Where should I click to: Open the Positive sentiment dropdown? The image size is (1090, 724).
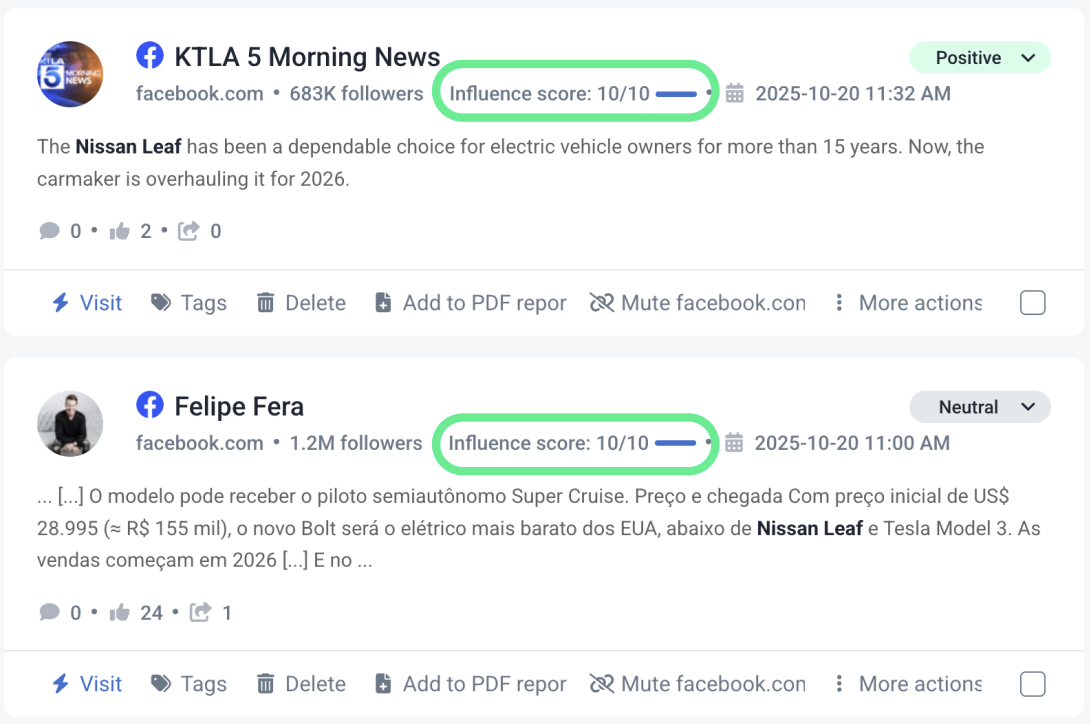(x=980, y=58)
